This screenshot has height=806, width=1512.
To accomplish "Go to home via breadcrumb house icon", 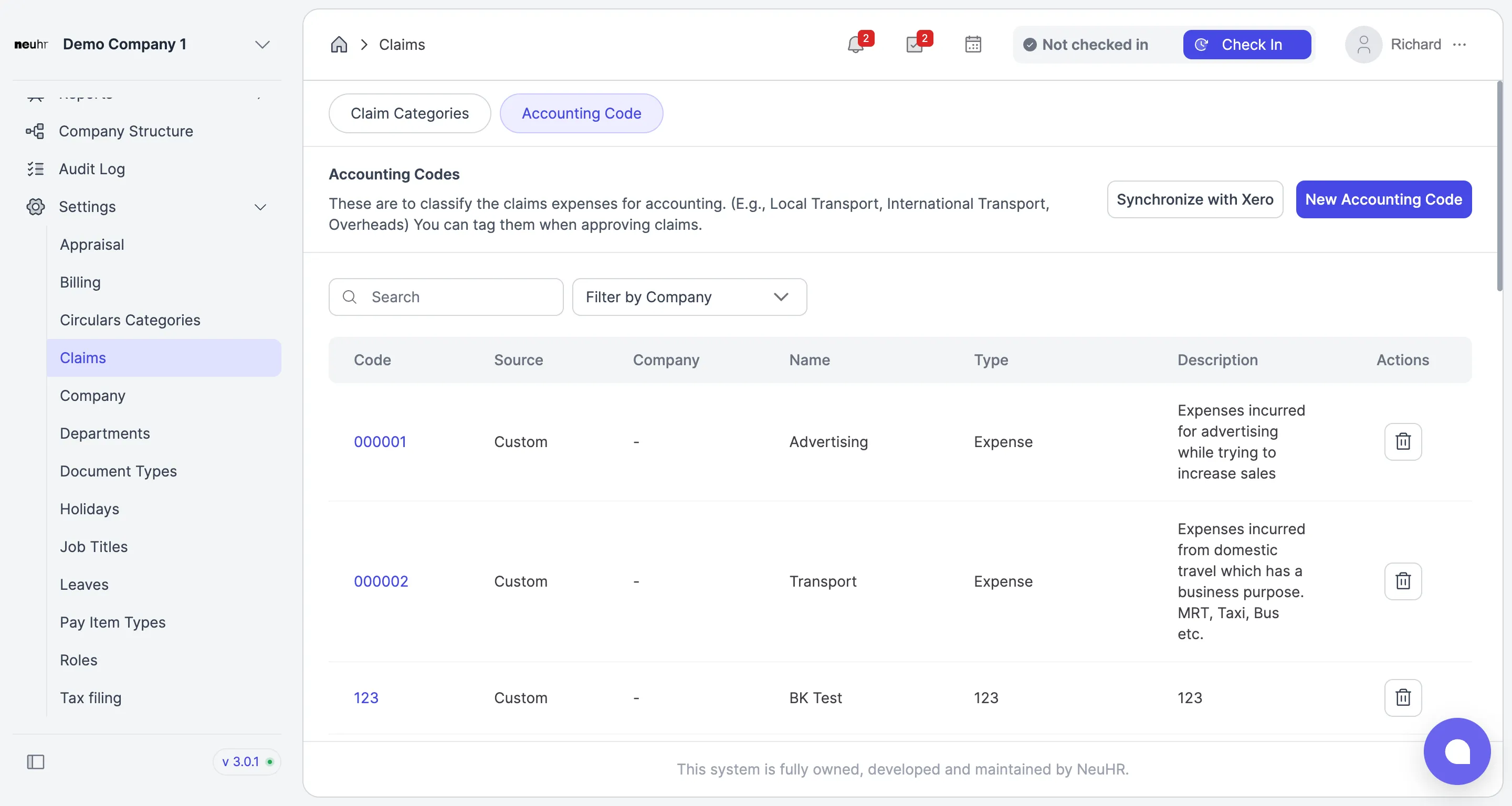I will coord(339,45).
